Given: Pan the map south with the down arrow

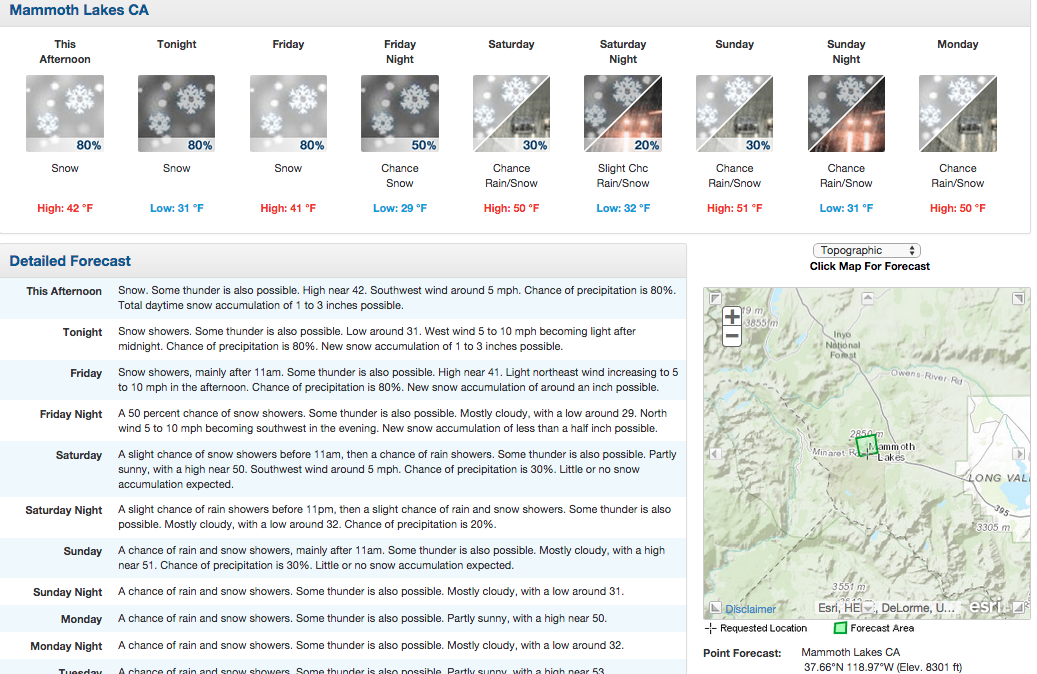Looking at the screenshot, I should coord(867,607).
